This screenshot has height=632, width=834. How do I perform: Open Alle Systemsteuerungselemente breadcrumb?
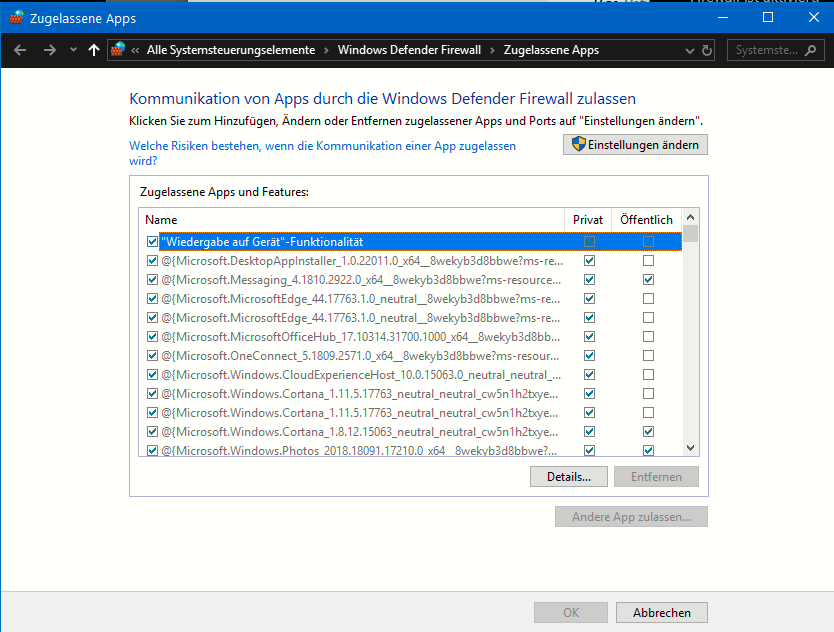tap(231, 50)
